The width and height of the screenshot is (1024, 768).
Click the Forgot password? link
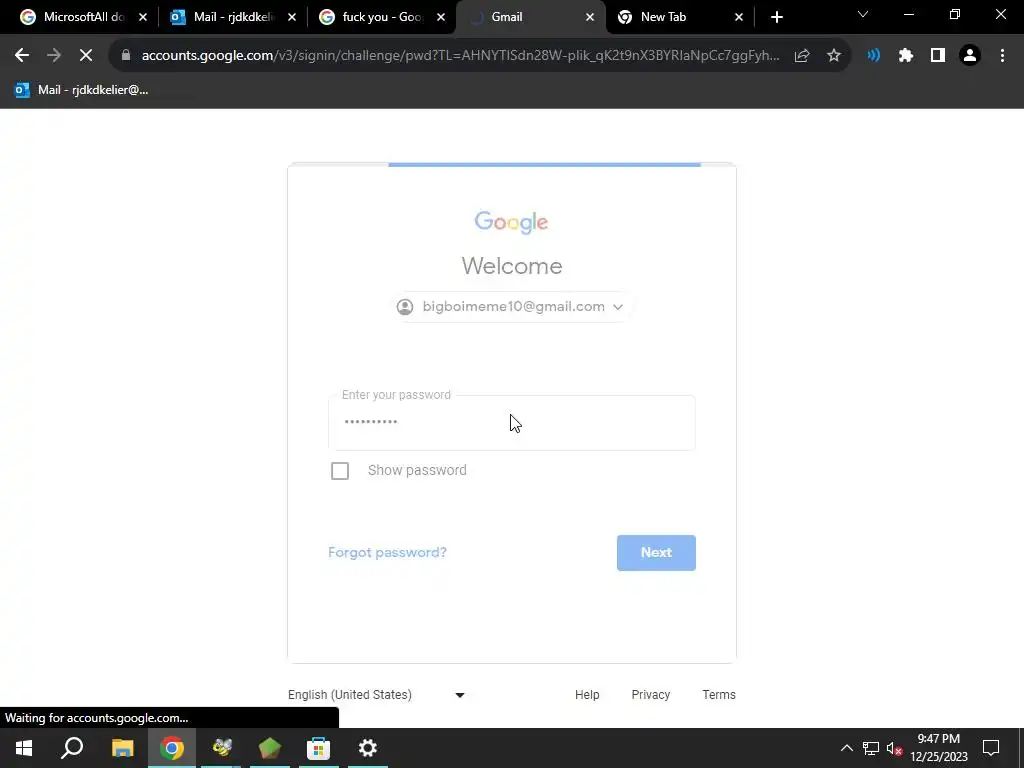(387, 552)
